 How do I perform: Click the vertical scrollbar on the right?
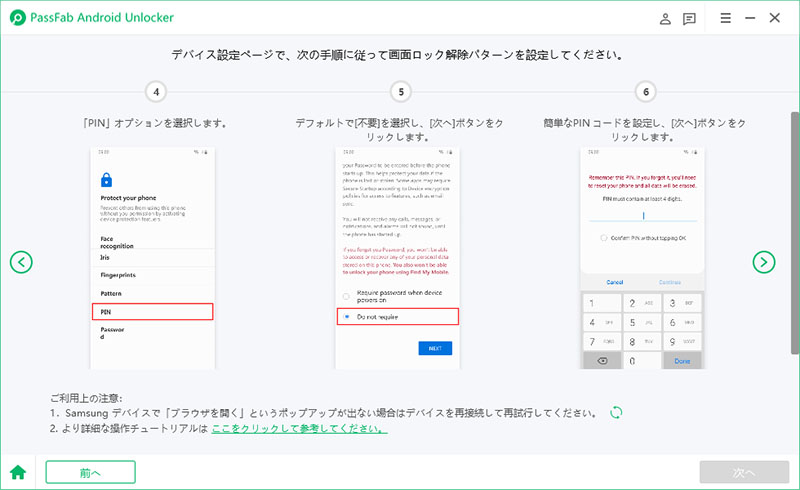(795, 232)
